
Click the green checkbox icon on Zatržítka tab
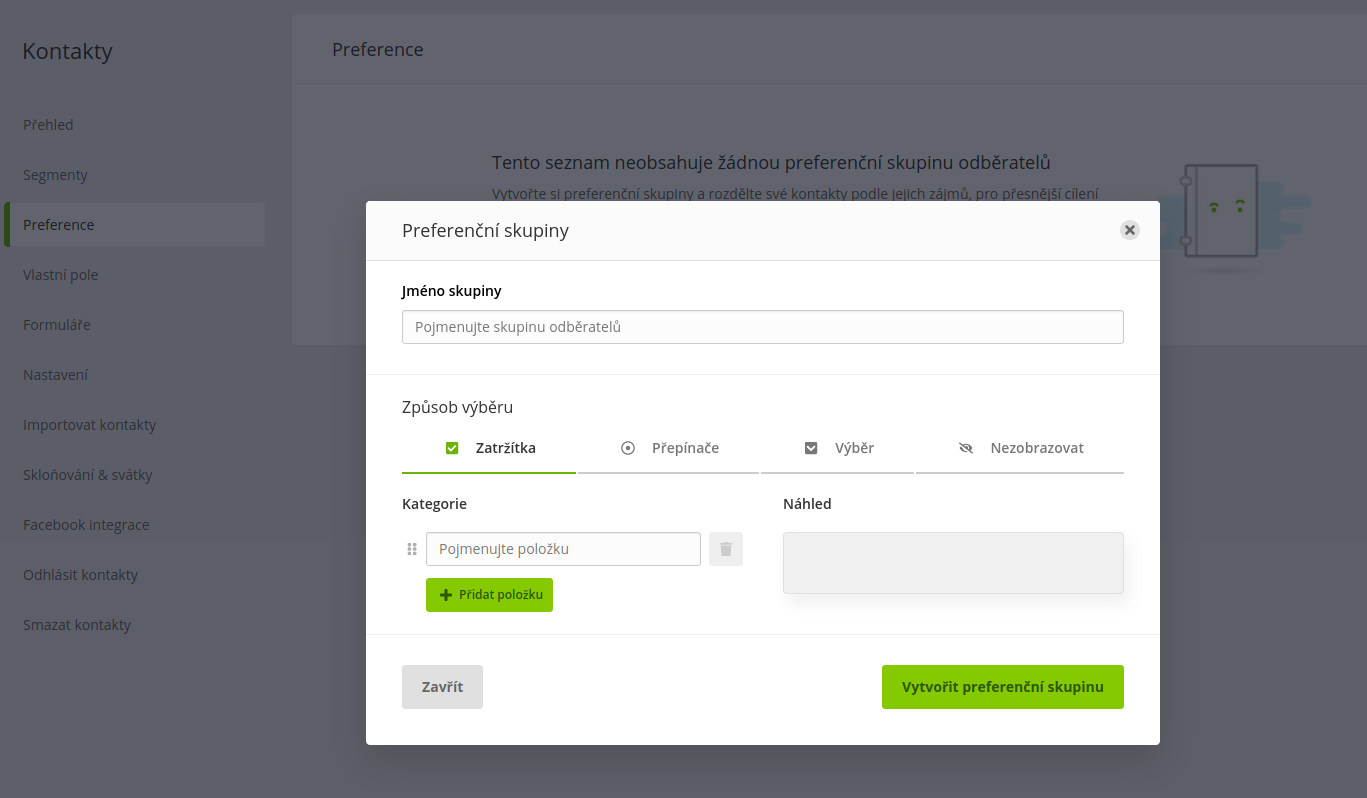452,448
